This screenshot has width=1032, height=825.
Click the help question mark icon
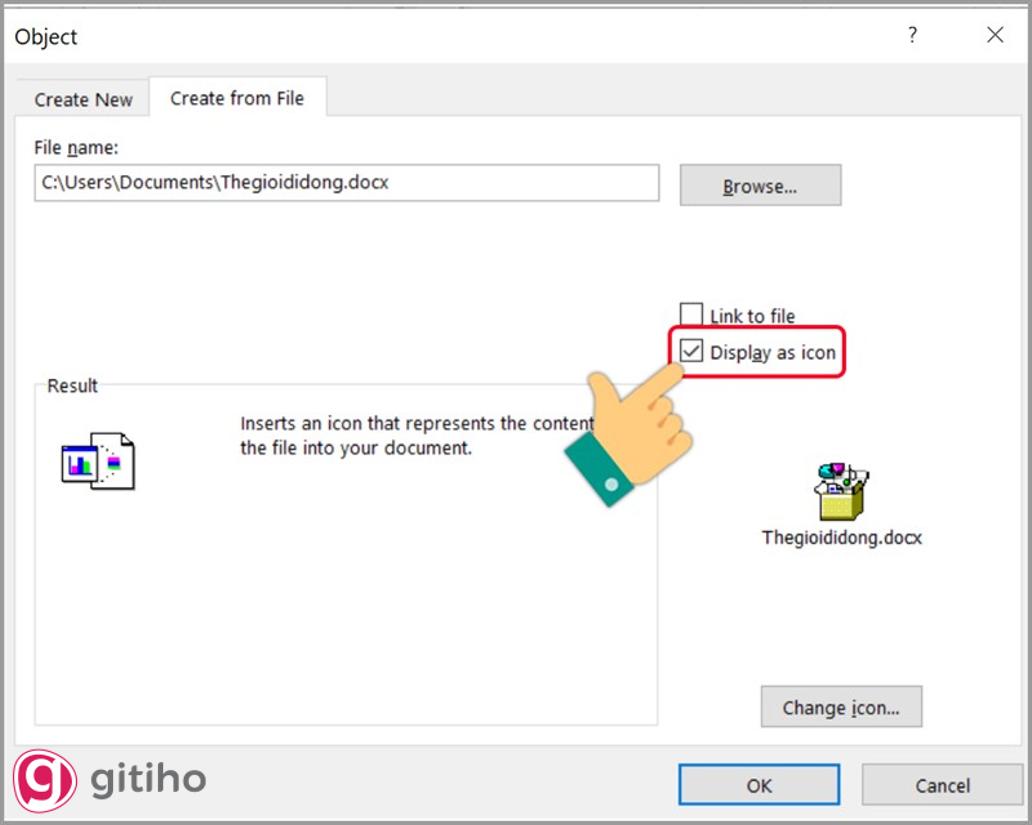click(x=911, y=35)
